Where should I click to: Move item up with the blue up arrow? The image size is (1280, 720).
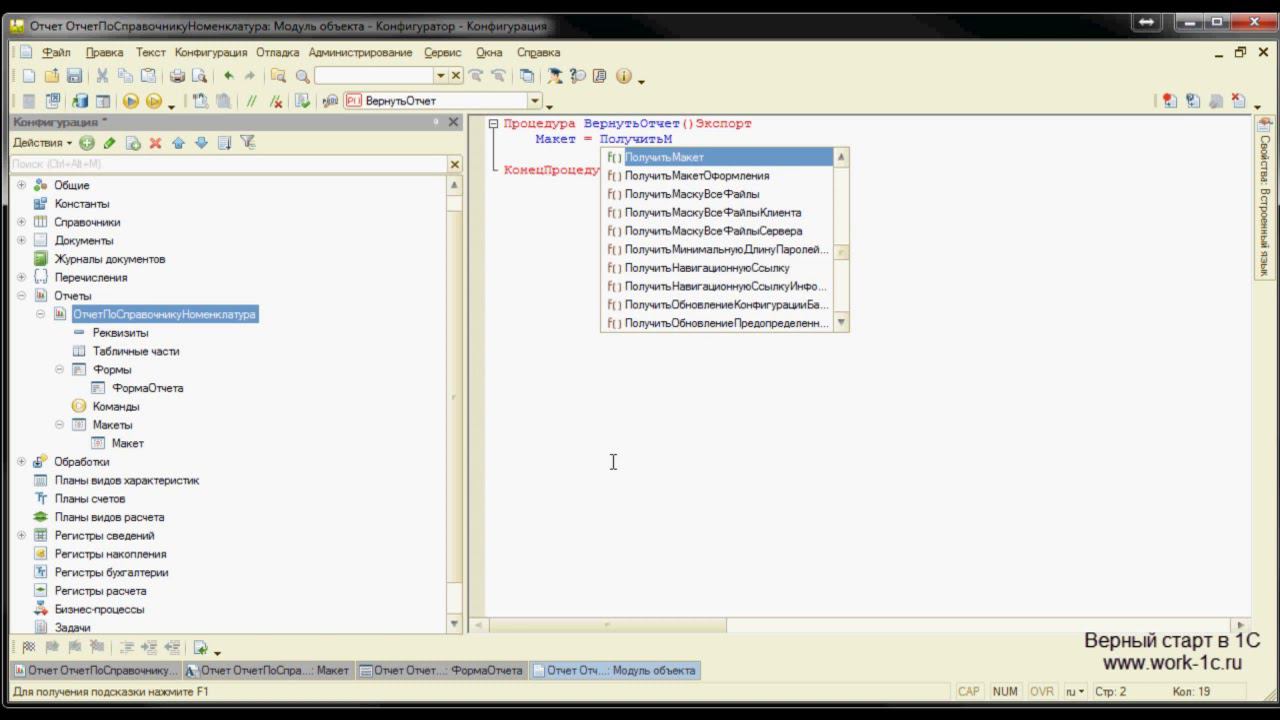(x=178, y=143)
